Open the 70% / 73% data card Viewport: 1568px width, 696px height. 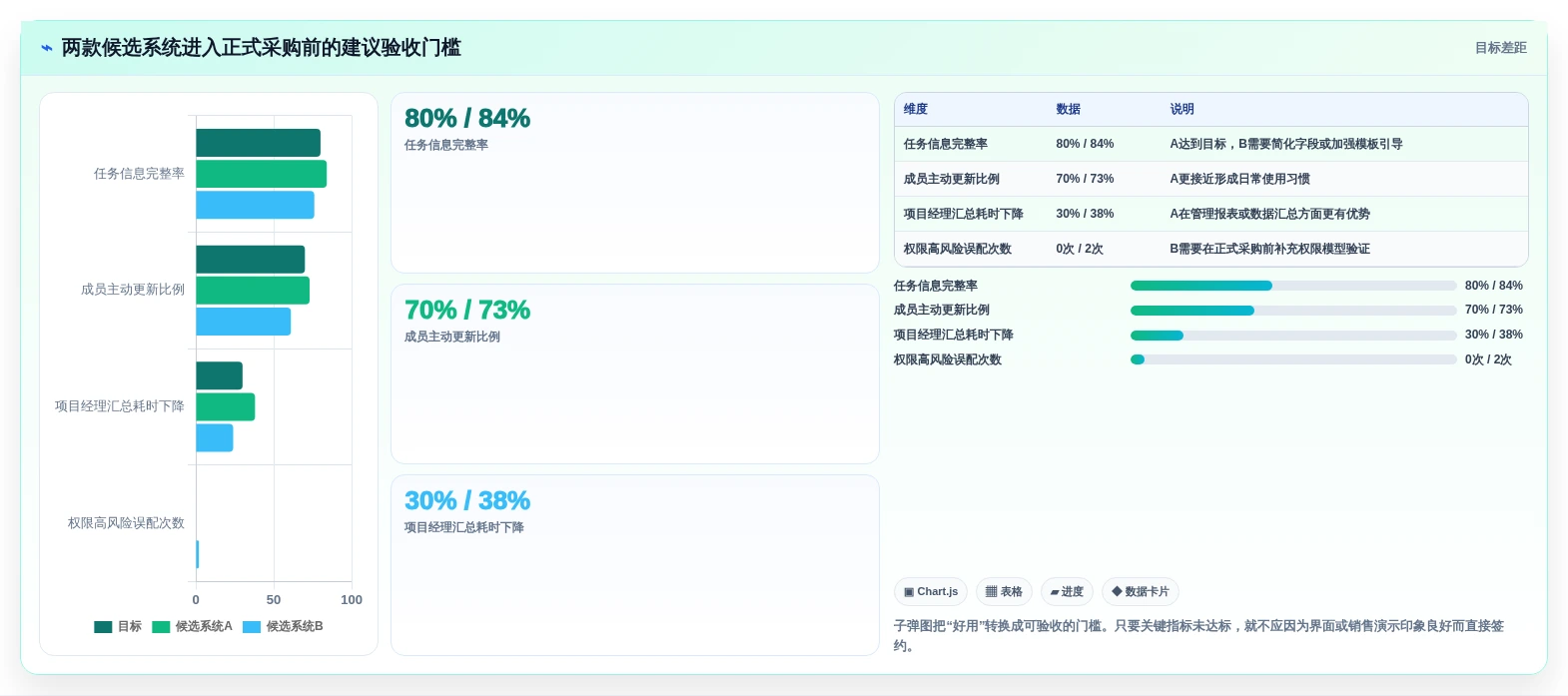pos(635,374)
